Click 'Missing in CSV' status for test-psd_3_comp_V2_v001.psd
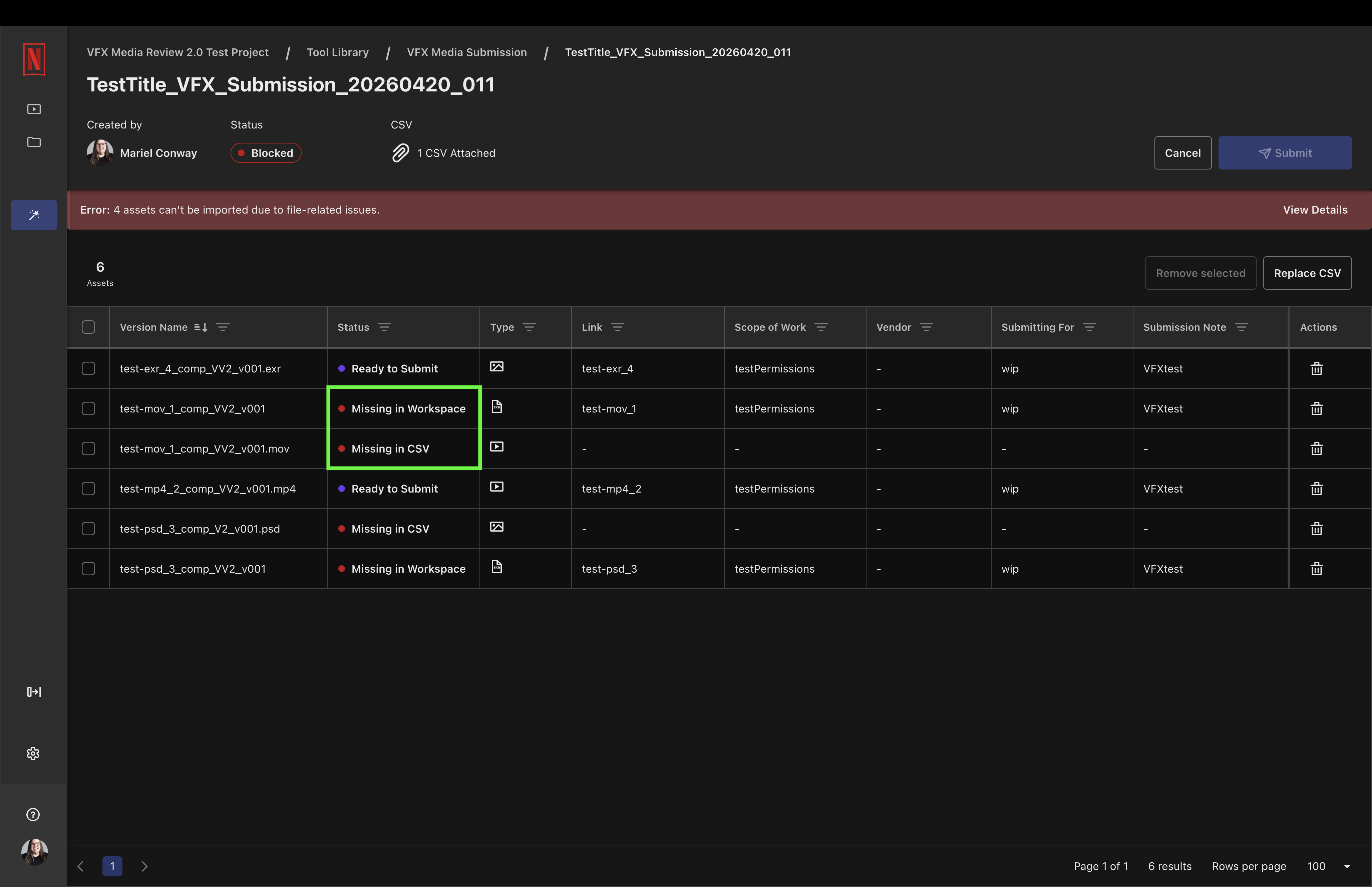The width and height of the screenshot is (1372, 887). (390, 529)
